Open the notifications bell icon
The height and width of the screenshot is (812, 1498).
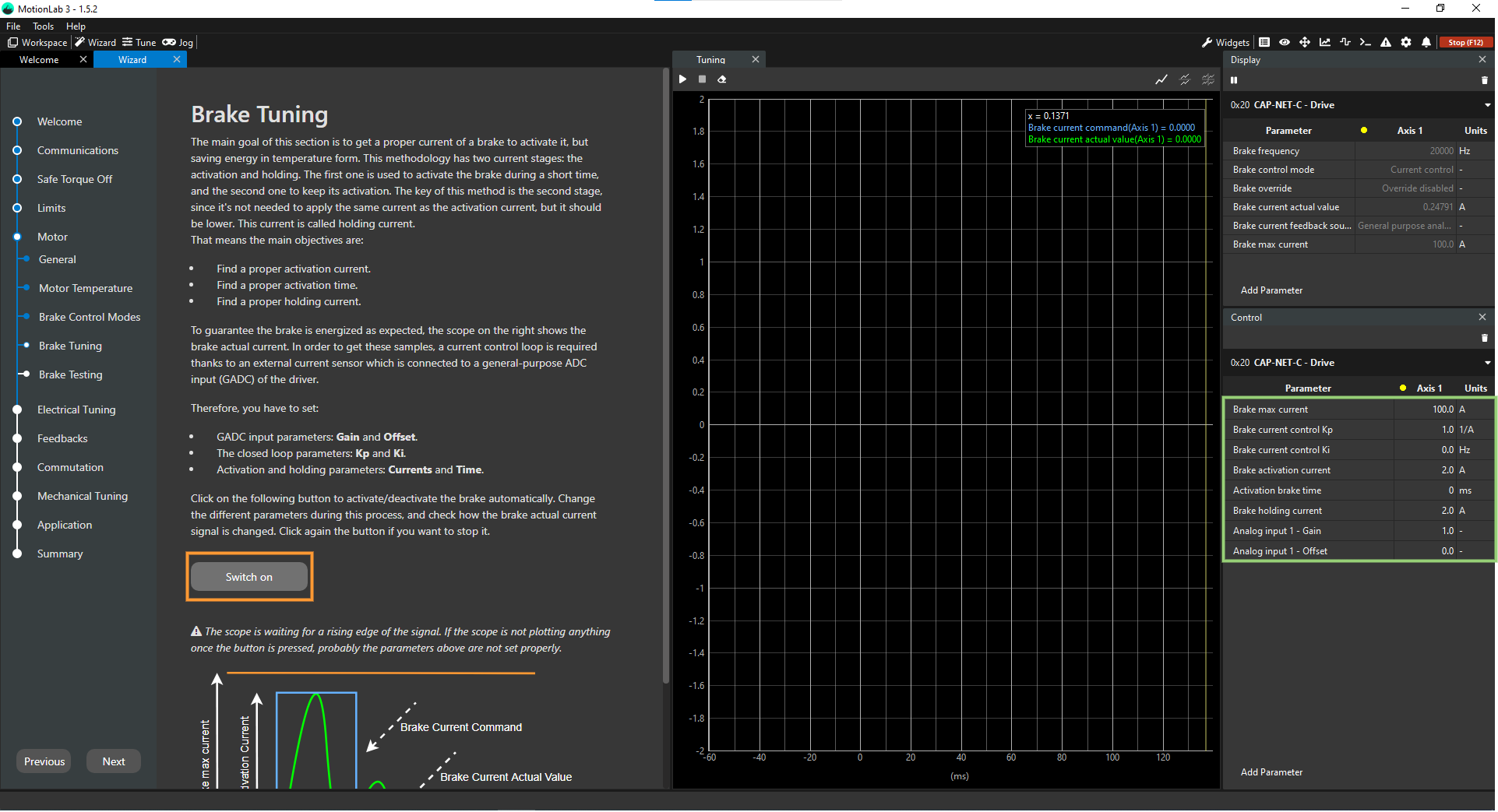pos(1426,43)
